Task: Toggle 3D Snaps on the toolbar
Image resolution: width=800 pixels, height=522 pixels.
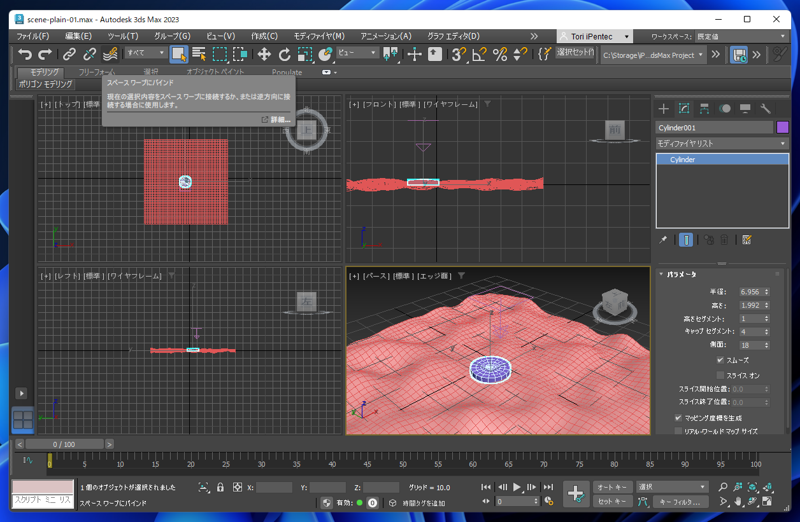Action: coord(458,54)
